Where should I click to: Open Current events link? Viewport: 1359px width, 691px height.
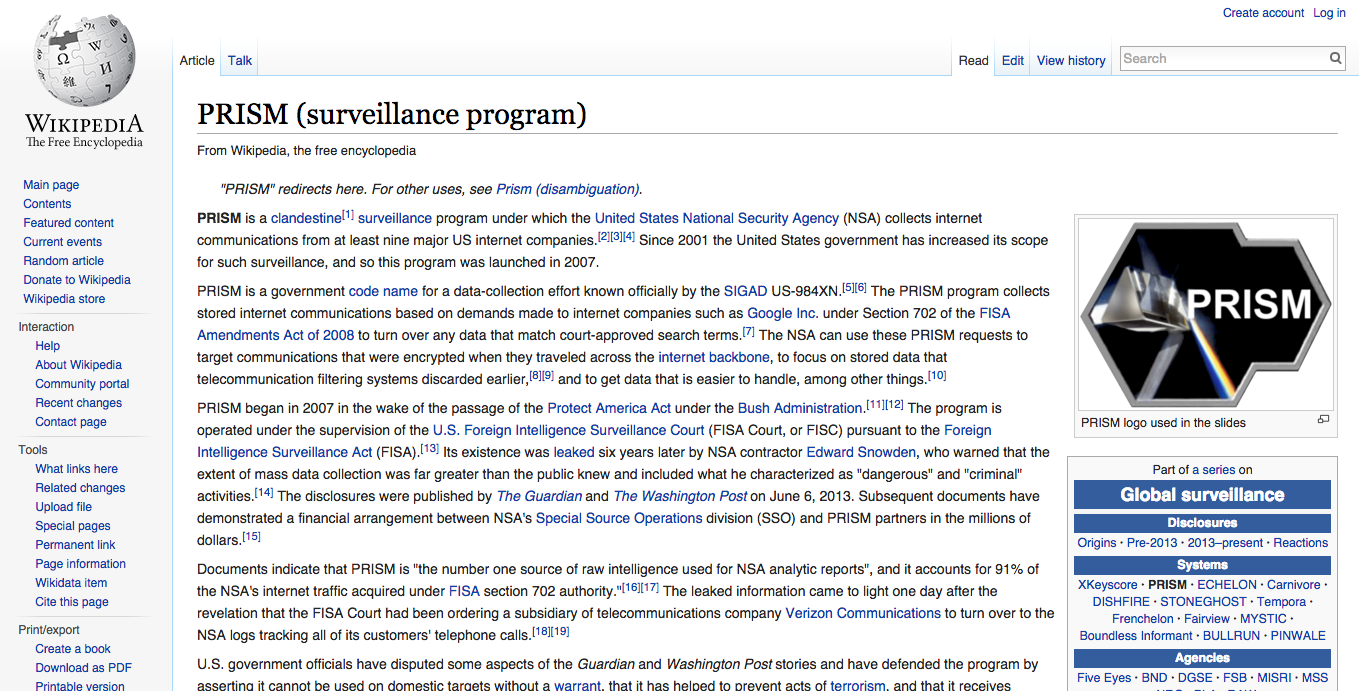pyautogui.click(x=63, y=242)
